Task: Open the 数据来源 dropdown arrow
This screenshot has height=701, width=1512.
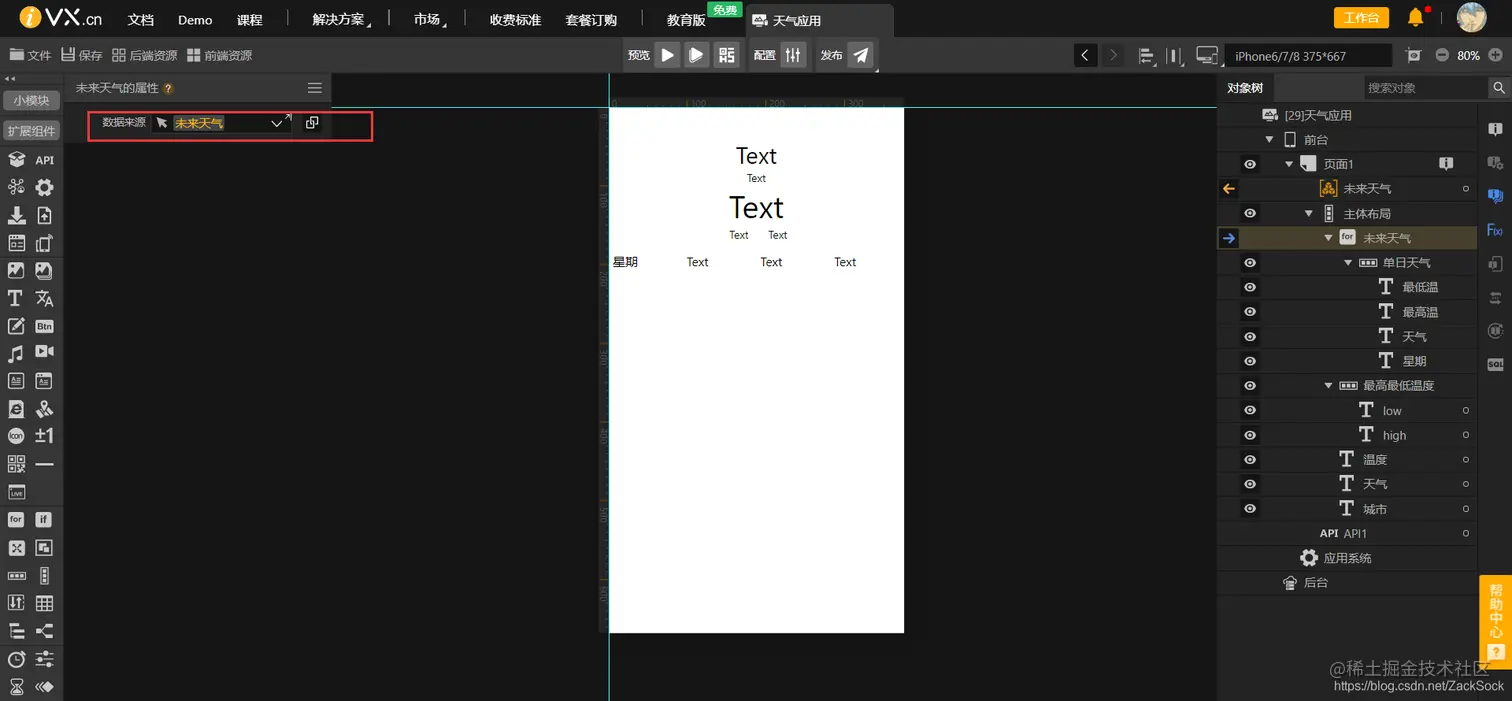Action: [277, 123]
